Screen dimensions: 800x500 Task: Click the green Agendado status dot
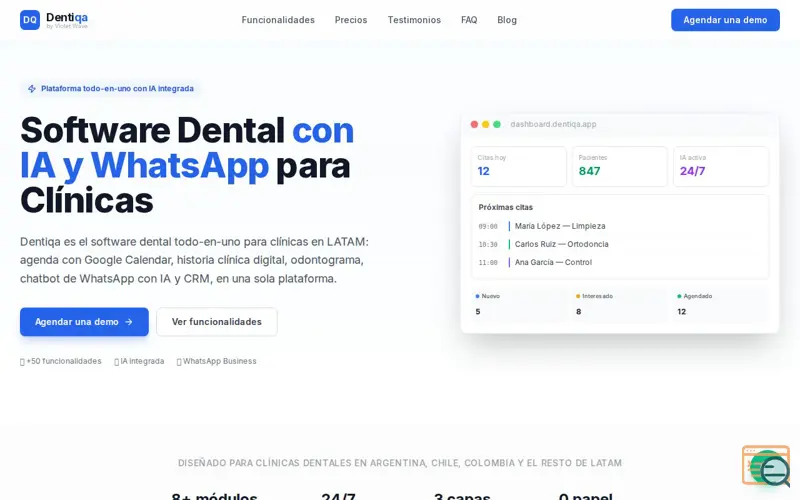click(x=679, y=296)
